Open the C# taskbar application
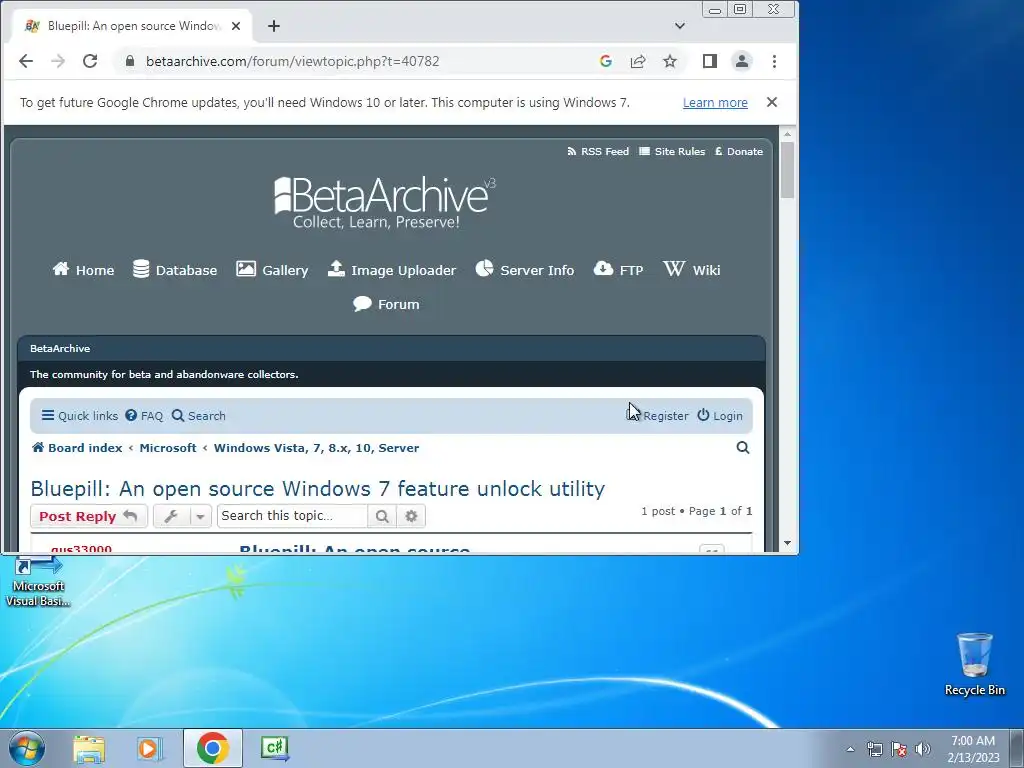Image resolution: width=1024 pixels, height=768 pixels. click(x=274, y=748)
